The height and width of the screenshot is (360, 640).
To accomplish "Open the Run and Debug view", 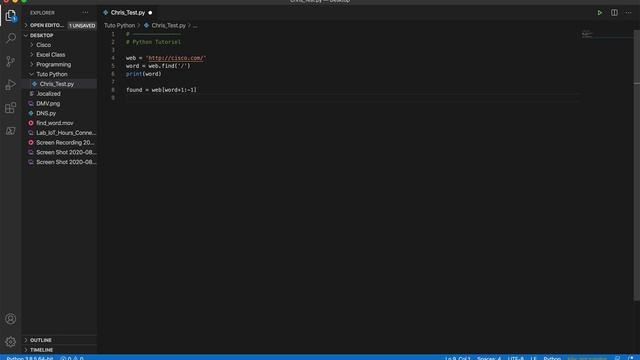I will [11, 85].
